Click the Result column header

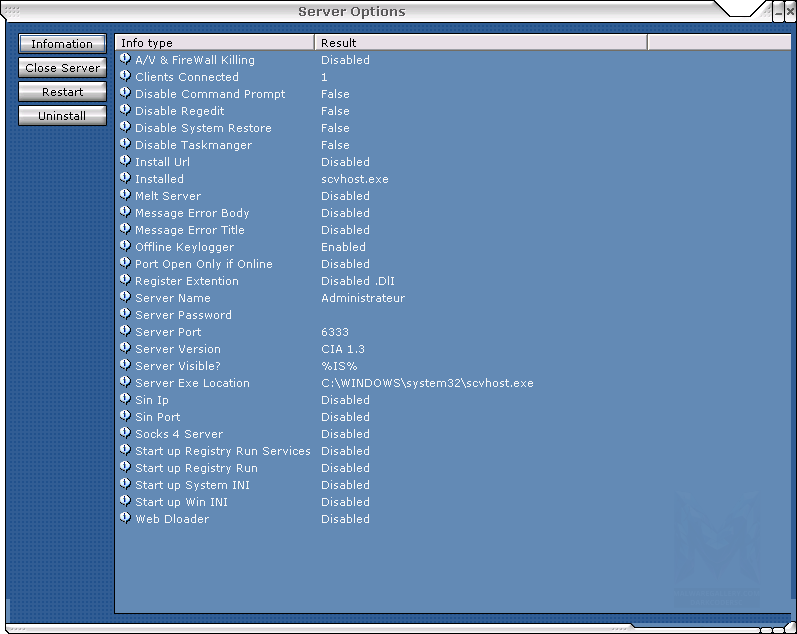point(480,43)
